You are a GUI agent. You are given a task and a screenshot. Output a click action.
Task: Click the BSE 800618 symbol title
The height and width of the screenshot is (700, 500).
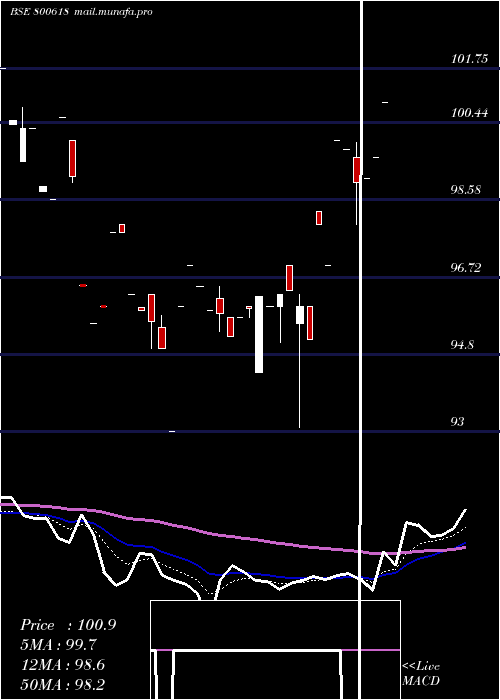click(x=39, y=12)
